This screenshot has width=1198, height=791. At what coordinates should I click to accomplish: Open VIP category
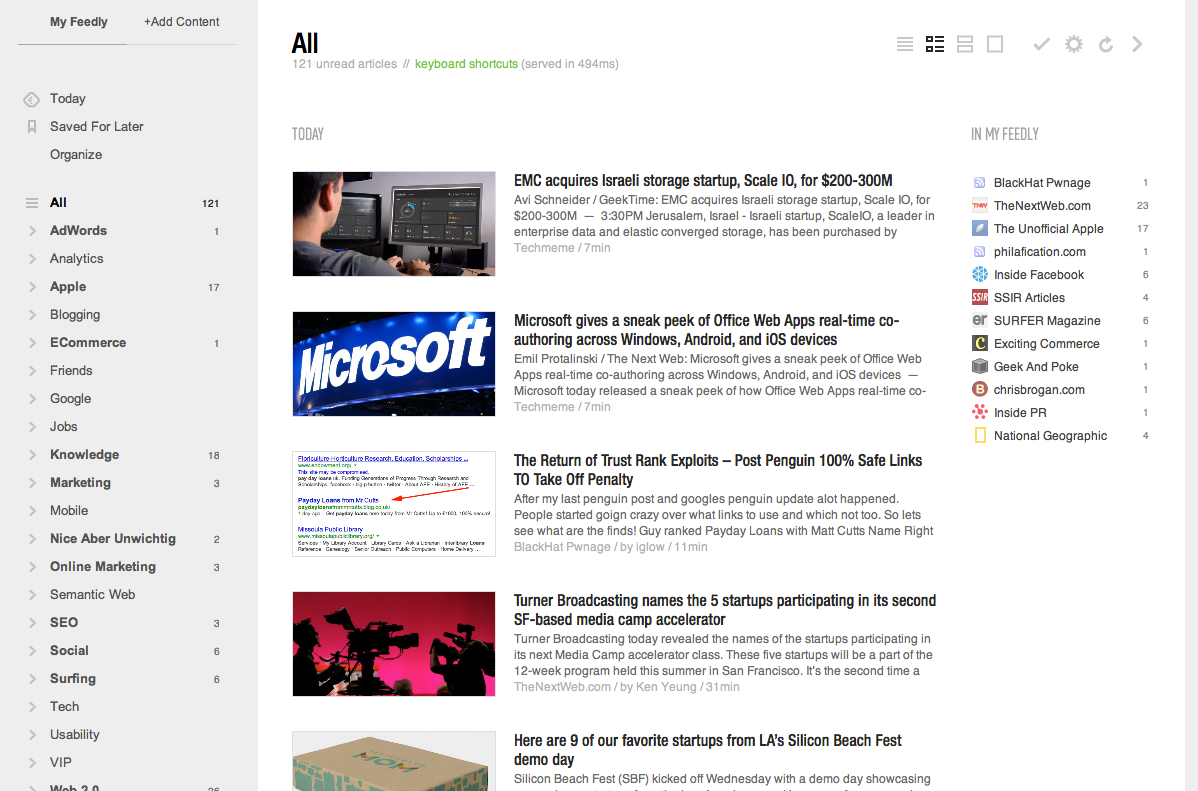click(60, 763)
